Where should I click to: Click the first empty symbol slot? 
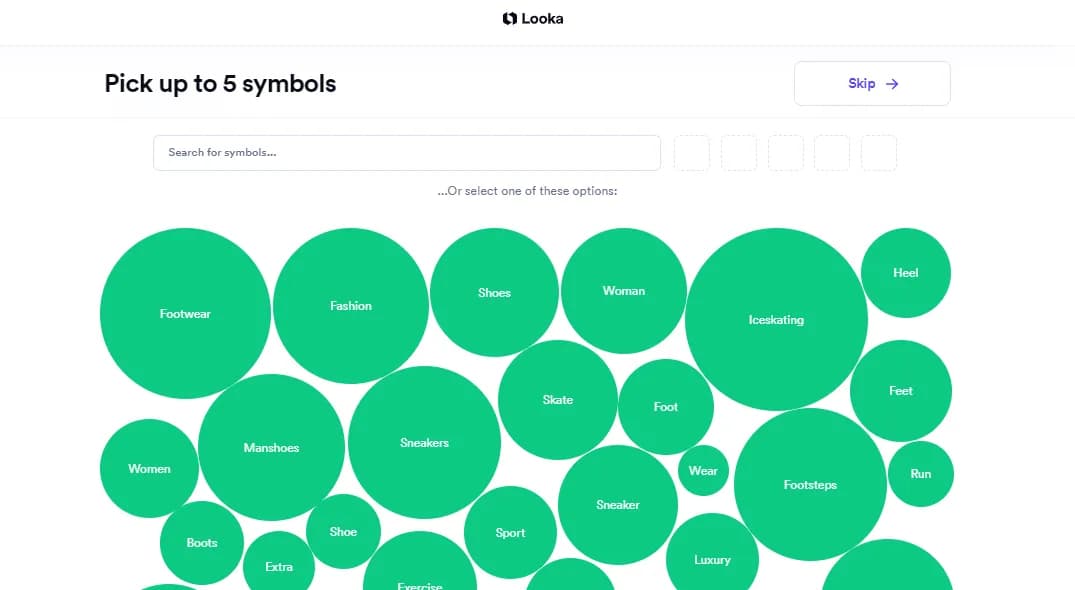[x=691, y=153]
